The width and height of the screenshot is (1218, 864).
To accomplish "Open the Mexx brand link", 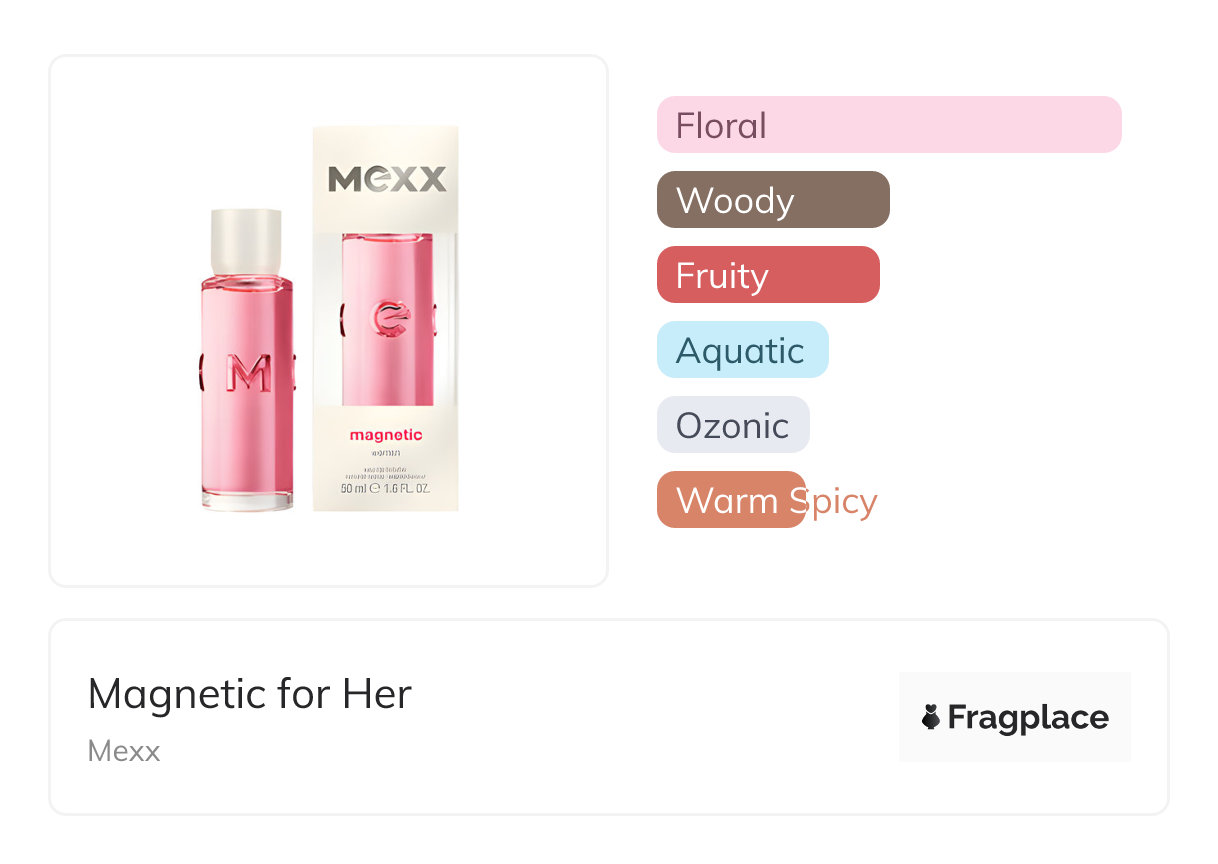I will [x=124, y=751].
